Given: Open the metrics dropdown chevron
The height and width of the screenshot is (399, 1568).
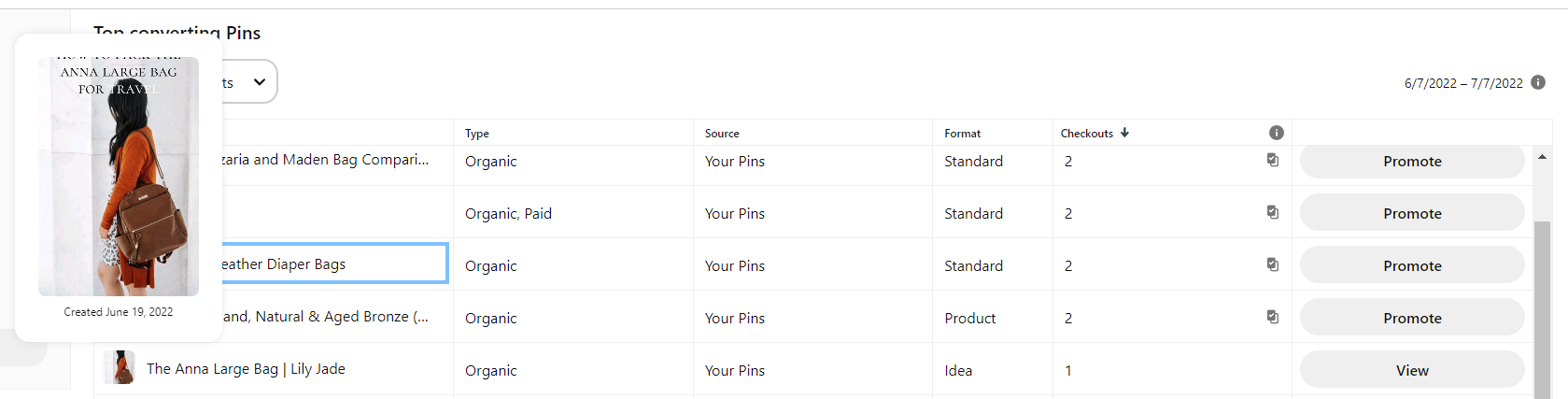Looking at the screenshot, I should click(x=260, y=82).
